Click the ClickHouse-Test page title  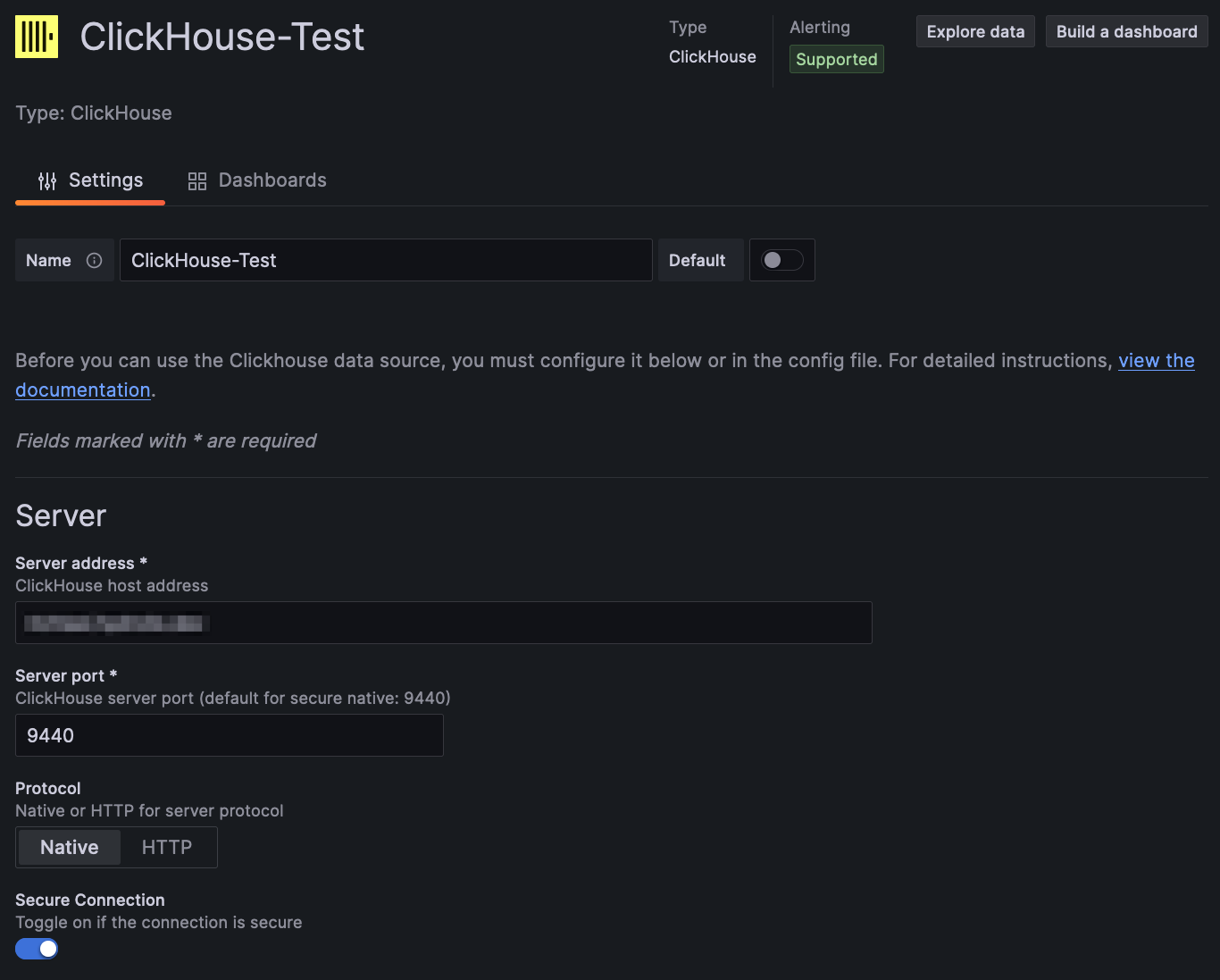(222, 37)
